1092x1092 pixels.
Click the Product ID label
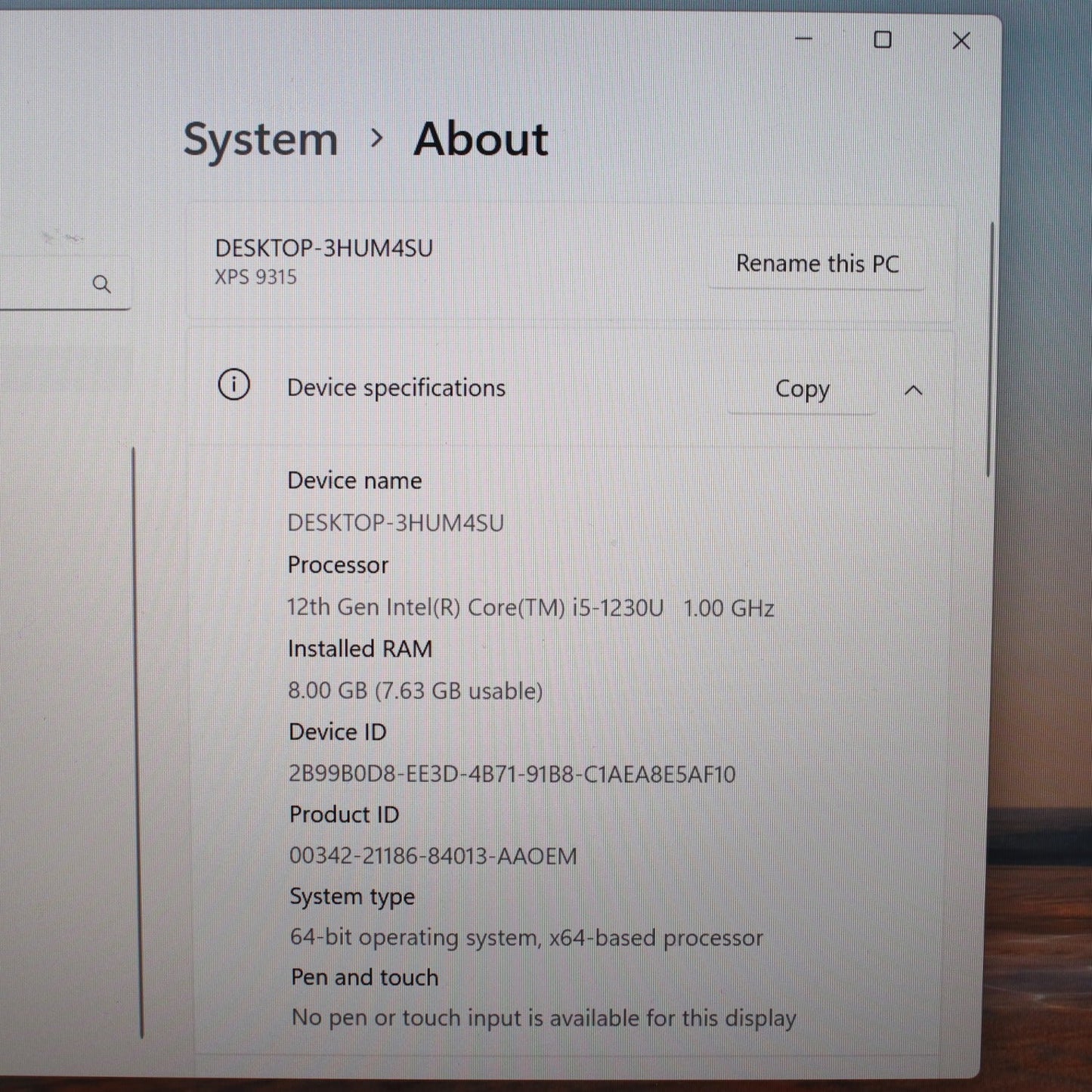344,815
